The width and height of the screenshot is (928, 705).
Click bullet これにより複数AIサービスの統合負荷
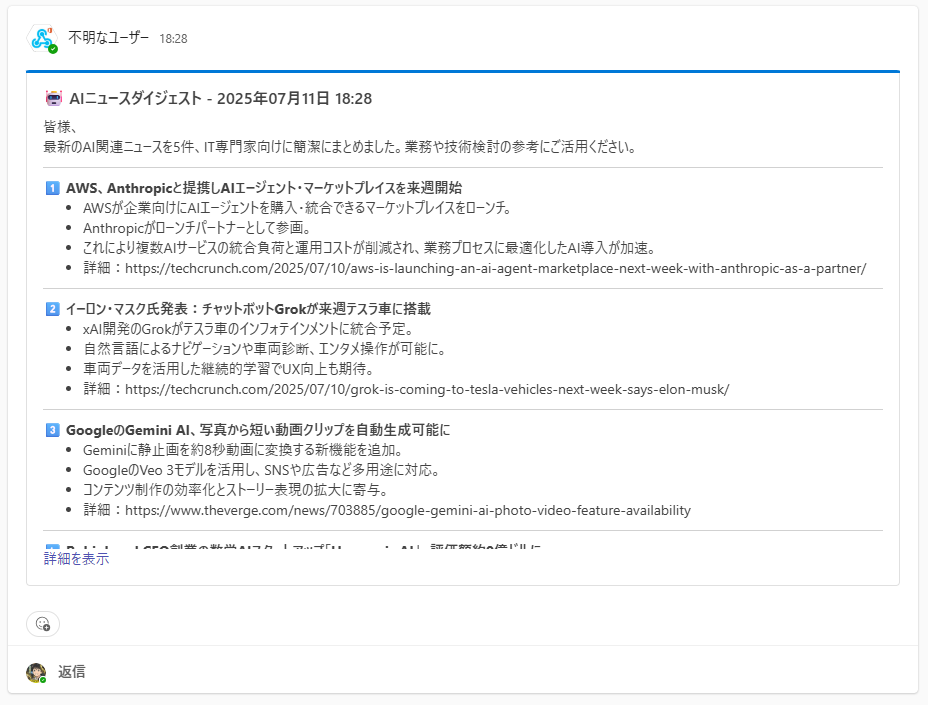click(369, 248)
